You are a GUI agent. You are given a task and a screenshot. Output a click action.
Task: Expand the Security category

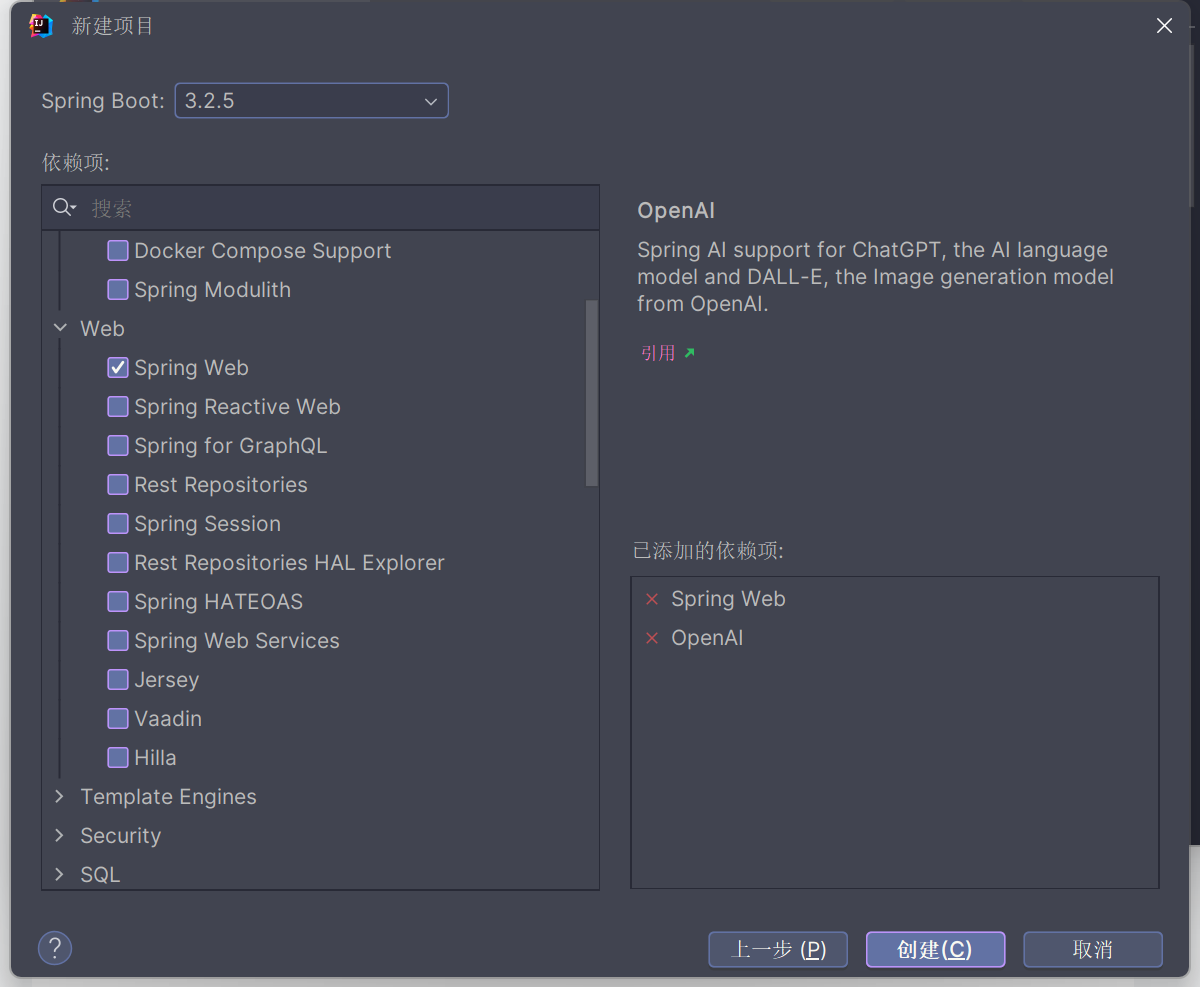[60, 835]
